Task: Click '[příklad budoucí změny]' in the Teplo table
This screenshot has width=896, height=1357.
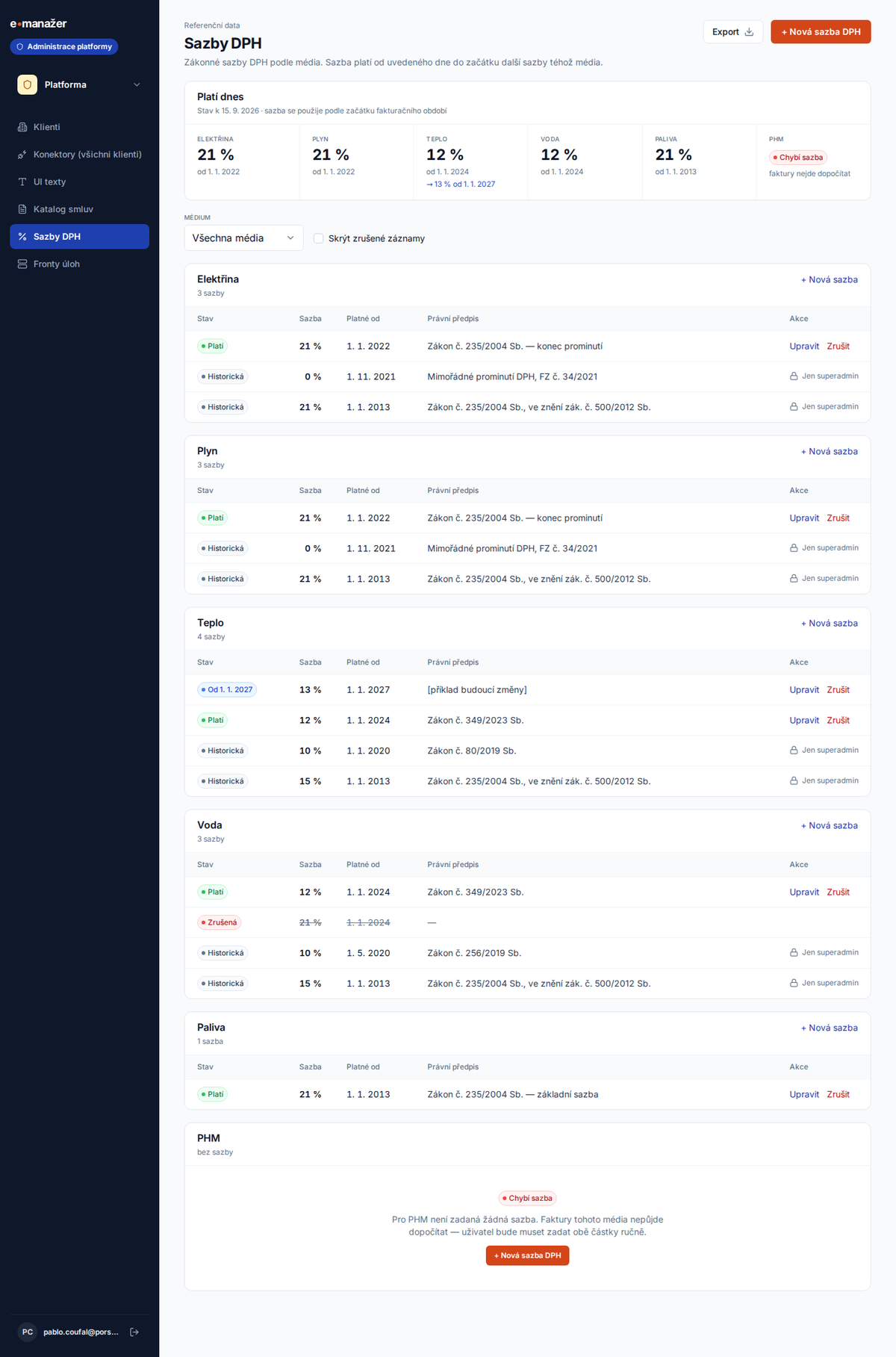Action: 477,690
